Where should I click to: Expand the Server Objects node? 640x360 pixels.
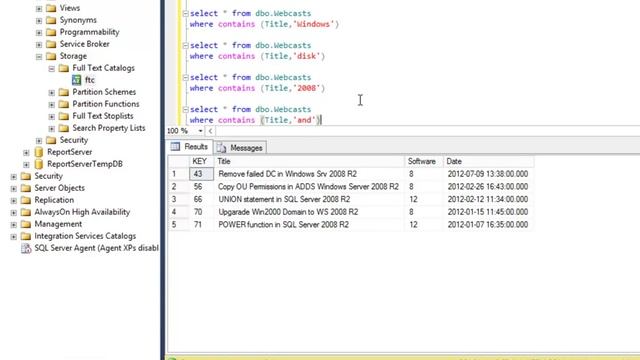tap(13, 189)
